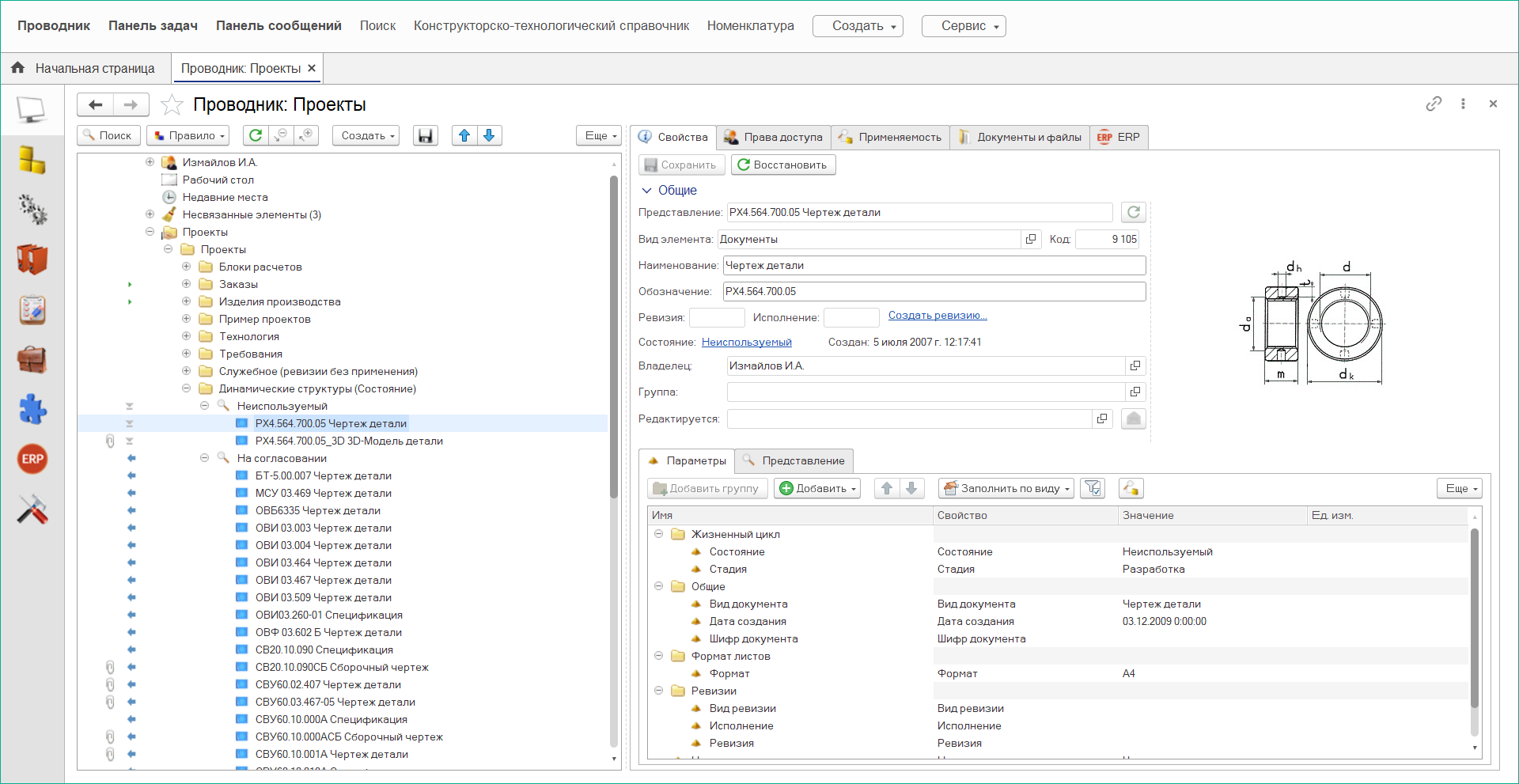The height and width of the screenshot is (784, 1519).
Task: Click the floppy disk save icon
Action: tap(426, 135)
